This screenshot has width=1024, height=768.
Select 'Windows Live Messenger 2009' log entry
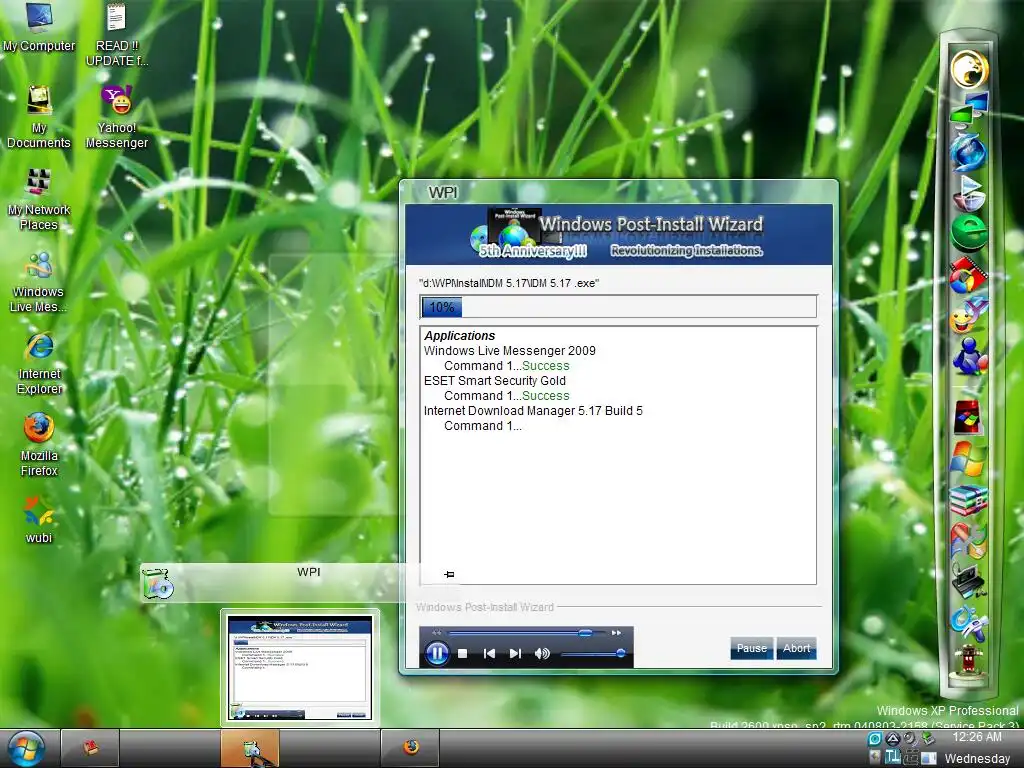tap(509, 351)
